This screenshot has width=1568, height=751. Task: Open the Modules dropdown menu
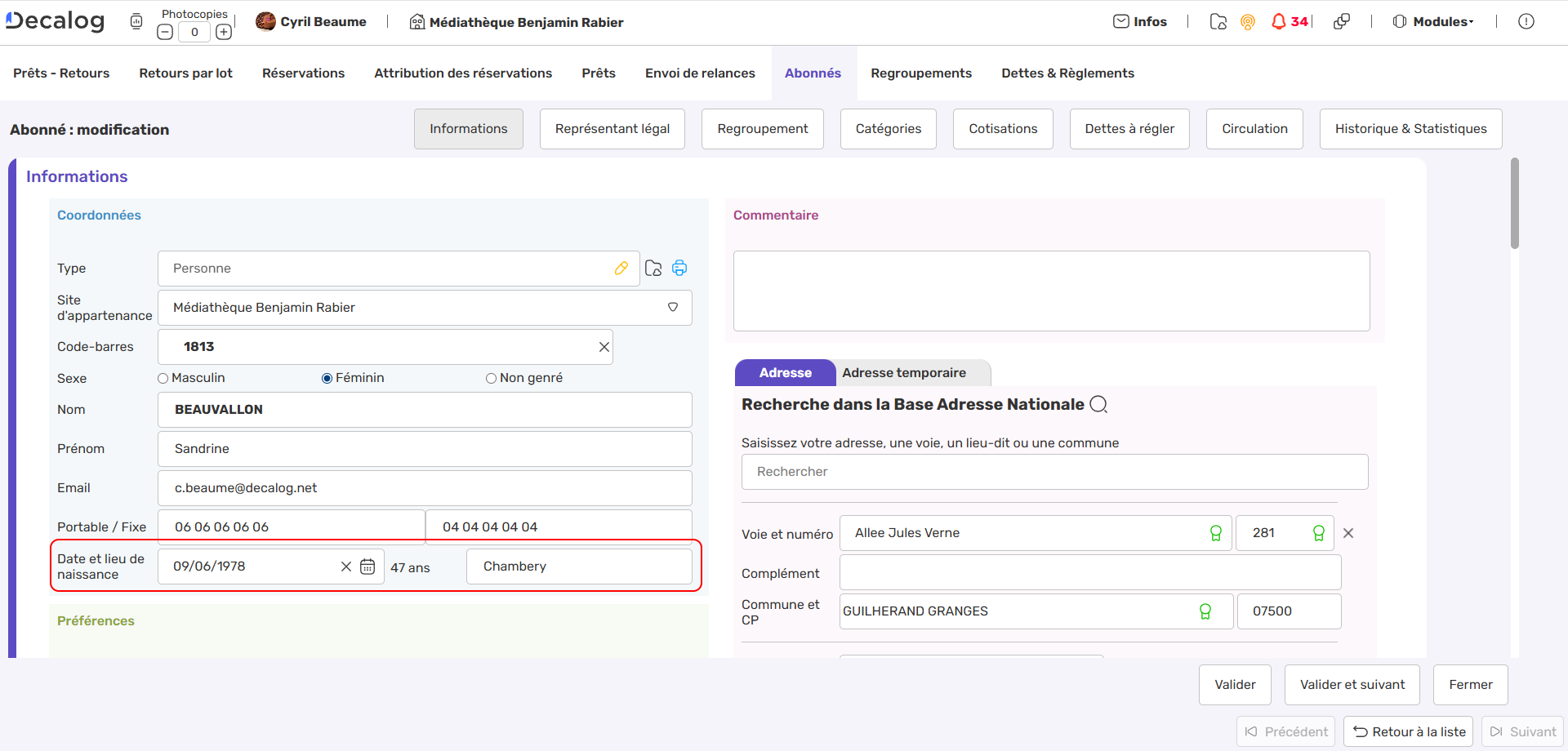tap(1433, 22)
